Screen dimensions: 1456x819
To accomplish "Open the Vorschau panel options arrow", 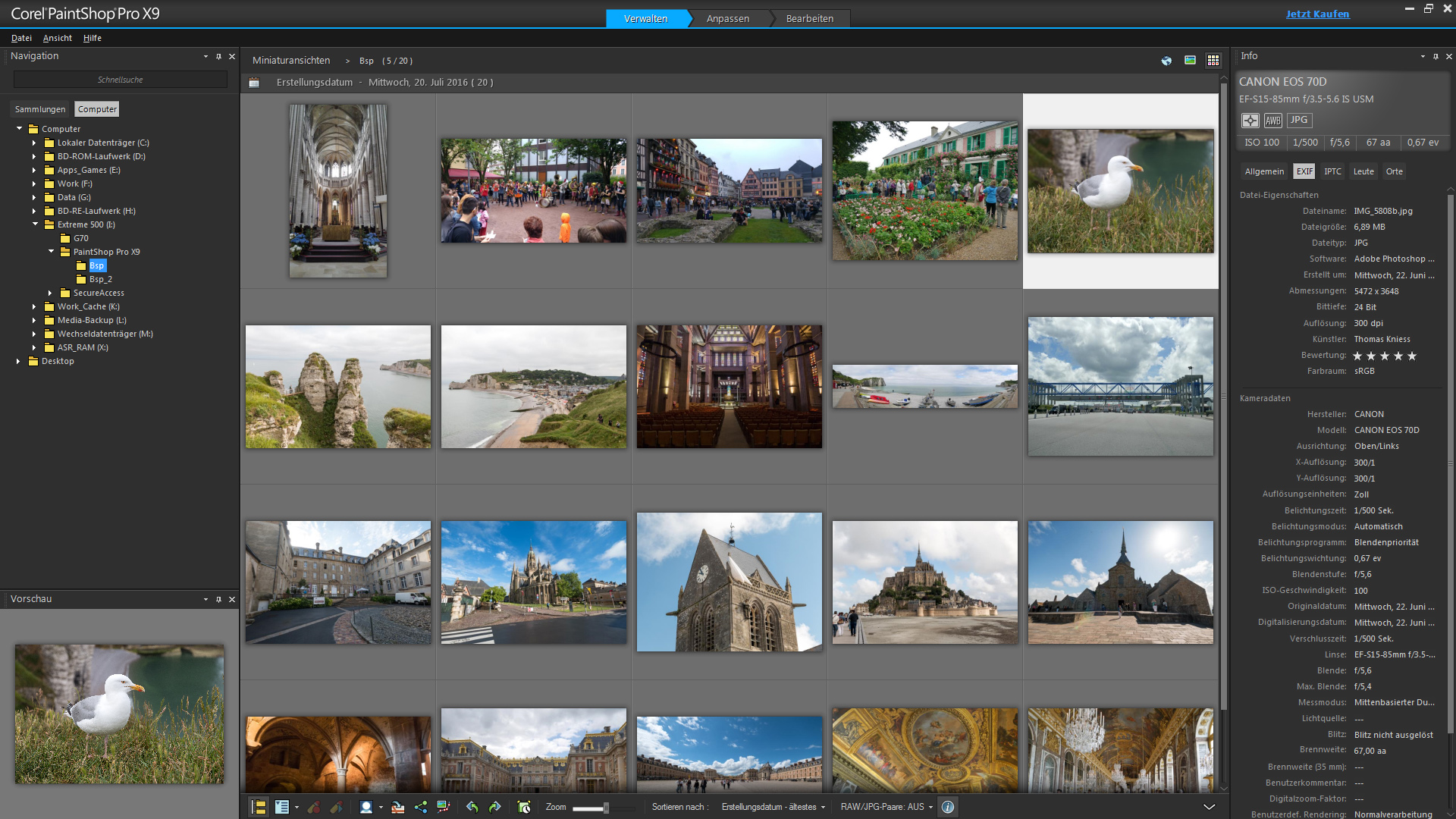I will pos(206,600).
